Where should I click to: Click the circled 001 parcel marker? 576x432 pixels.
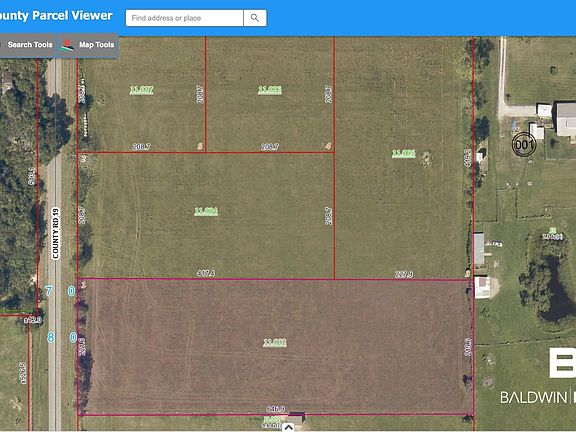(524, 144)
